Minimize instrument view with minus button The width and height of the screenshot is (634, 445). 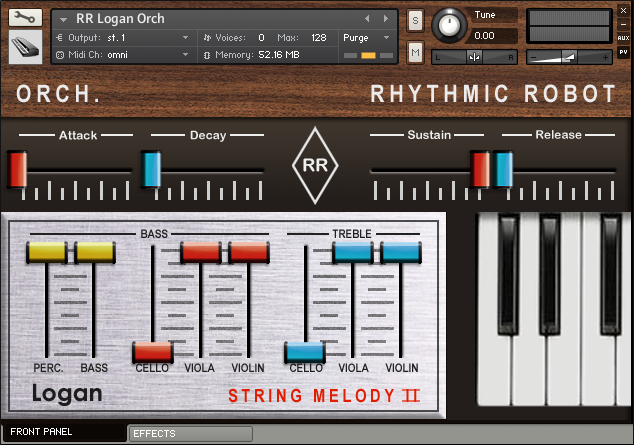tap(623, 25)
